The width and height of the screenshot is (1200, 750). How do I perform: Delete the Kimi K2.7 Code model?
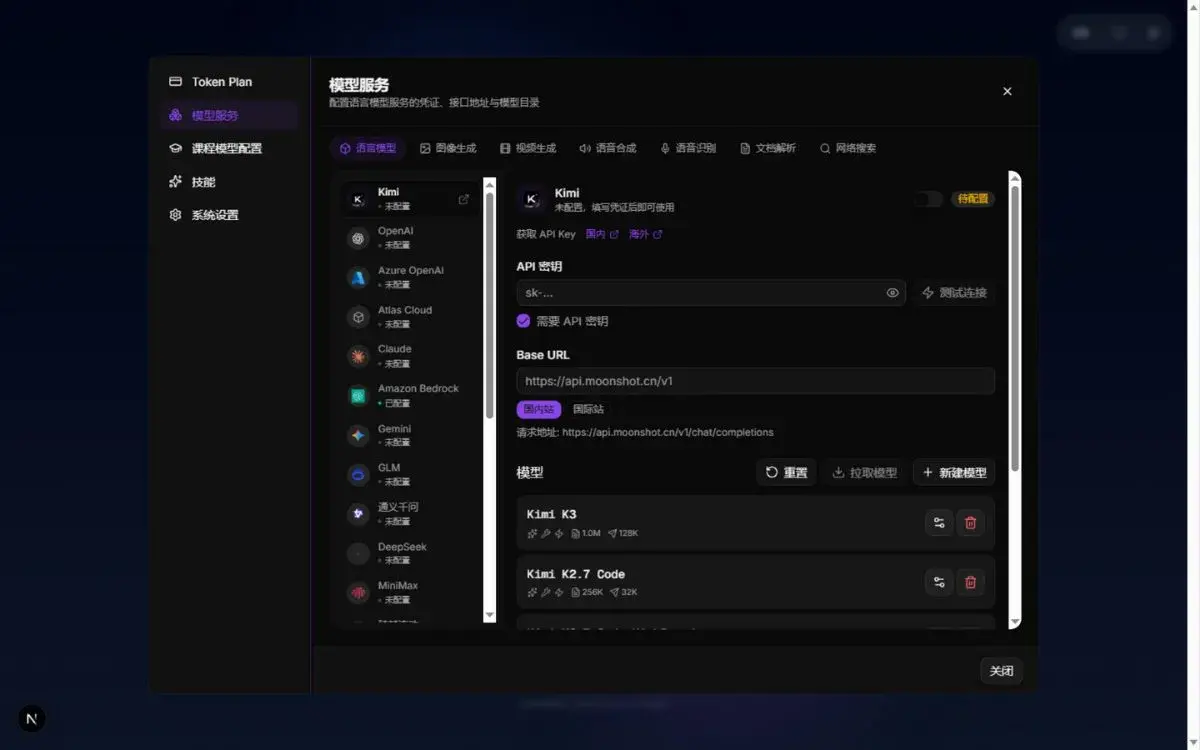tap(970, 582)
